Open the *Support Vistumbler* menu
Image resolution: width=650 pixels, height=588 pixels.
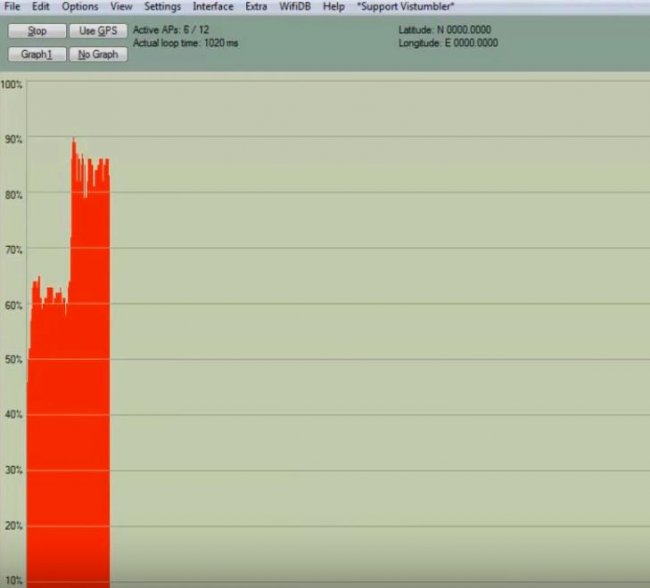(x=405, y=7)
